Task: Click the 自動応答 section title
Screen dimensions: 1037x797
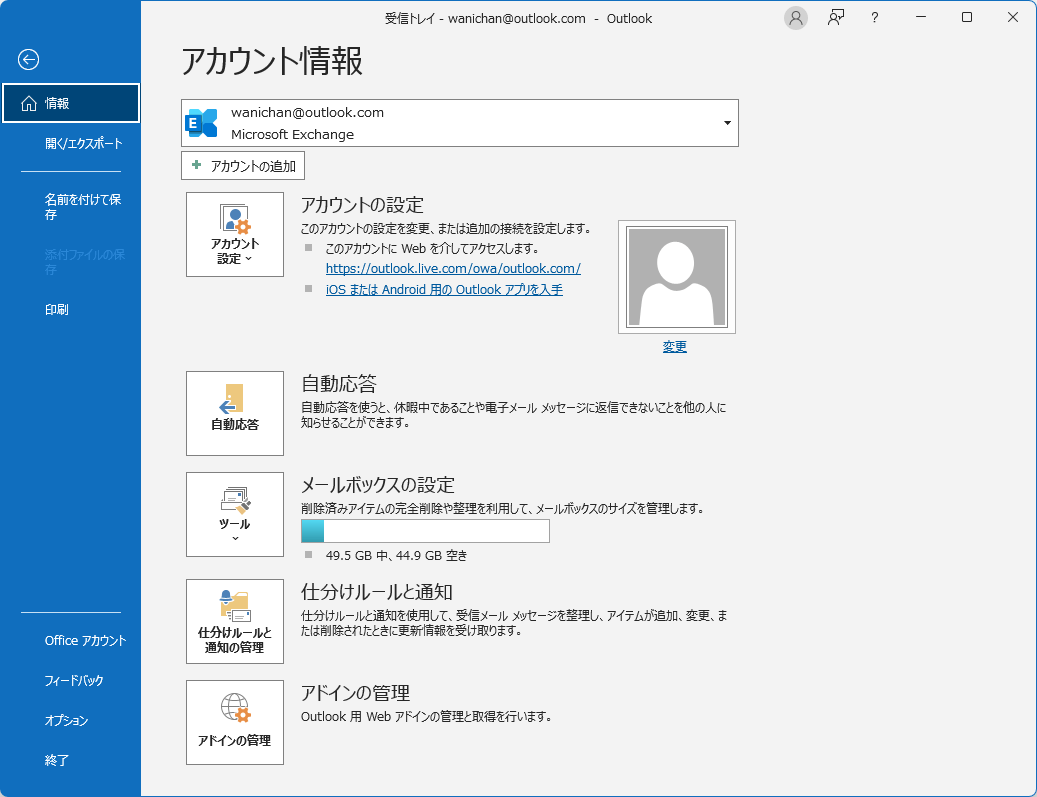Action: [x=339, y=384]
